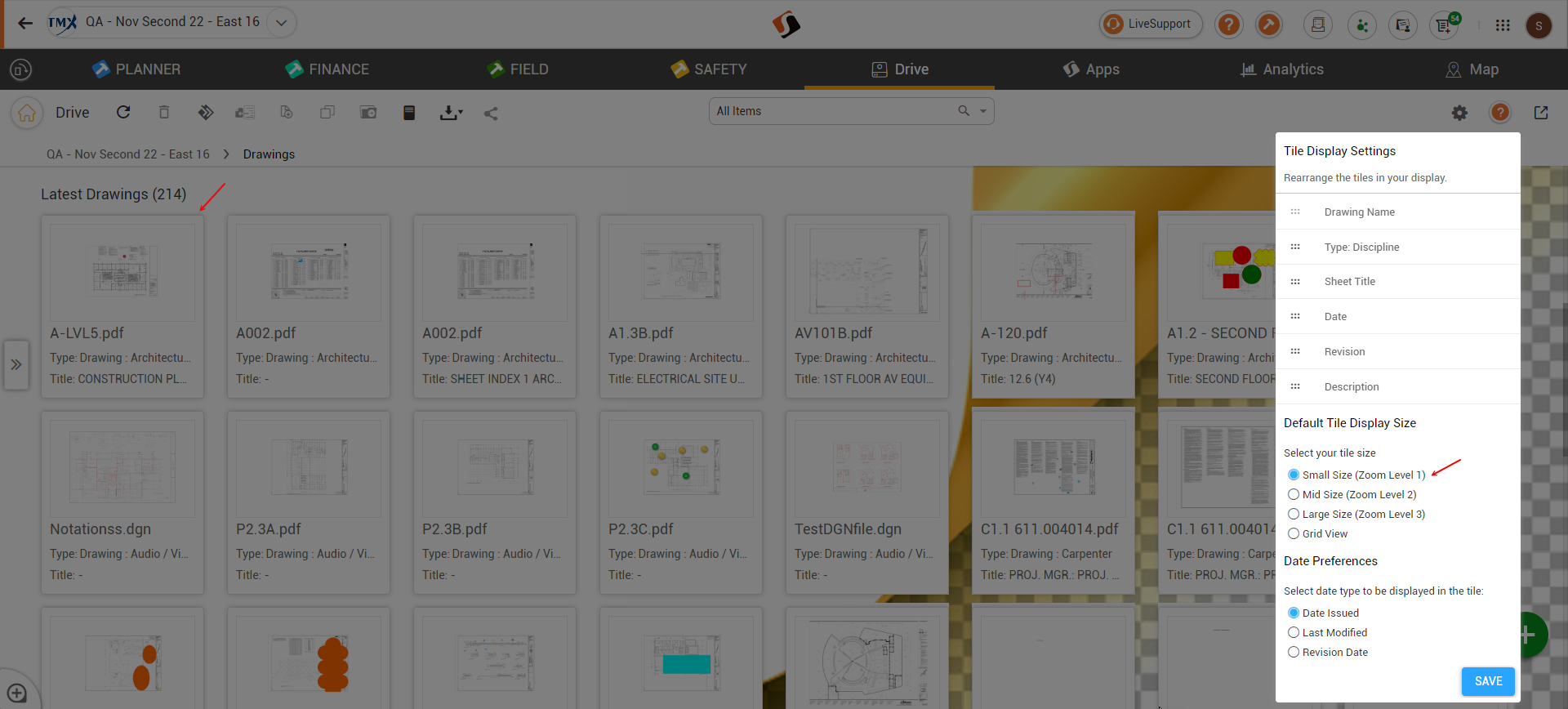The height and width of the screenshot is (709, 1568).
Task: Open the LiveSupport chat button
Action: click(1150, 24)
